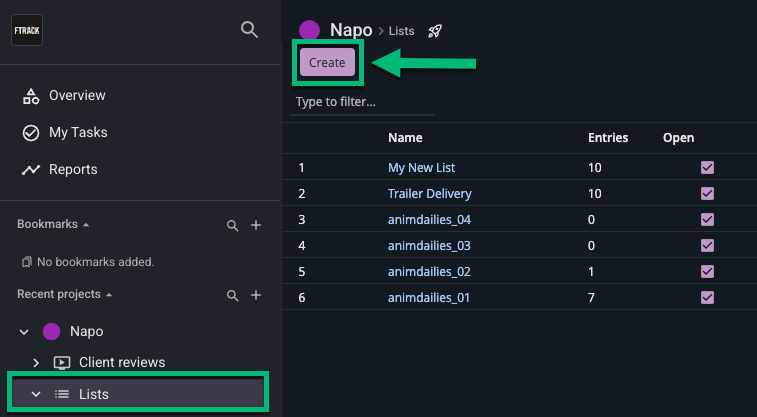The width and height of the screenshot is (757, 417).
Task: Expand the Client reviews node
Action: click(36, 362)
